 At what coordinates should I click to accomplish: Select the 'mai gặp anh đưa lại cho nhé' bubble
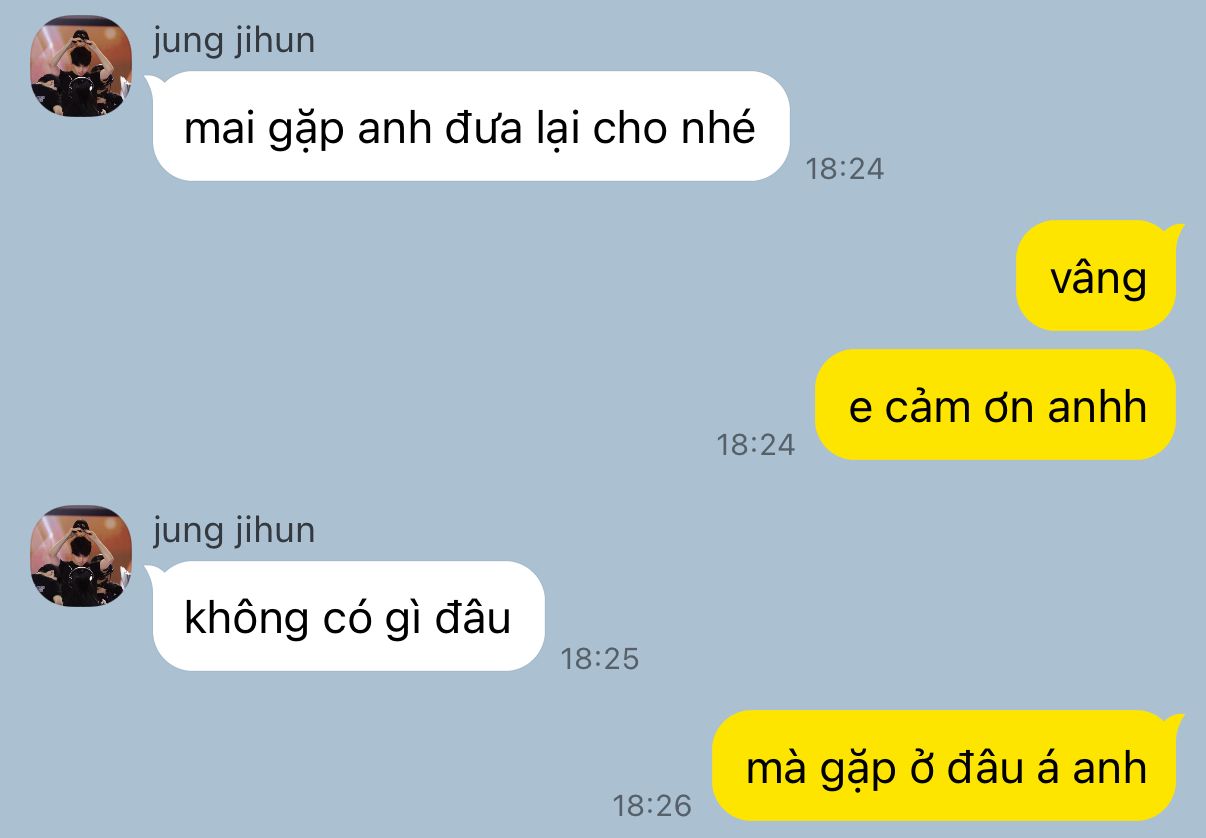[471, 126]
